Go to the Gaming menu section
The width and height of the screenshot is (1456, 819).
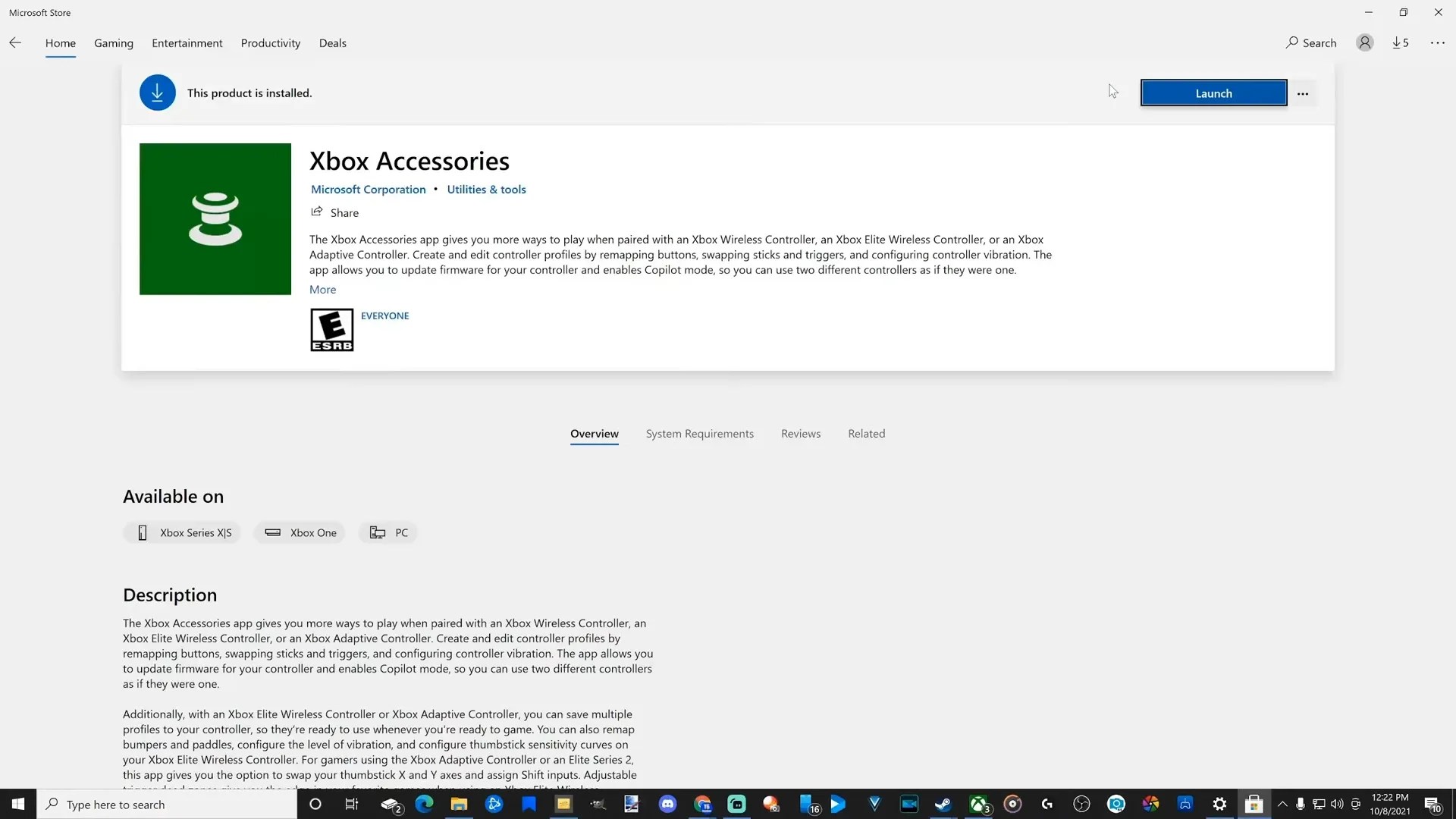click(114, 43)
